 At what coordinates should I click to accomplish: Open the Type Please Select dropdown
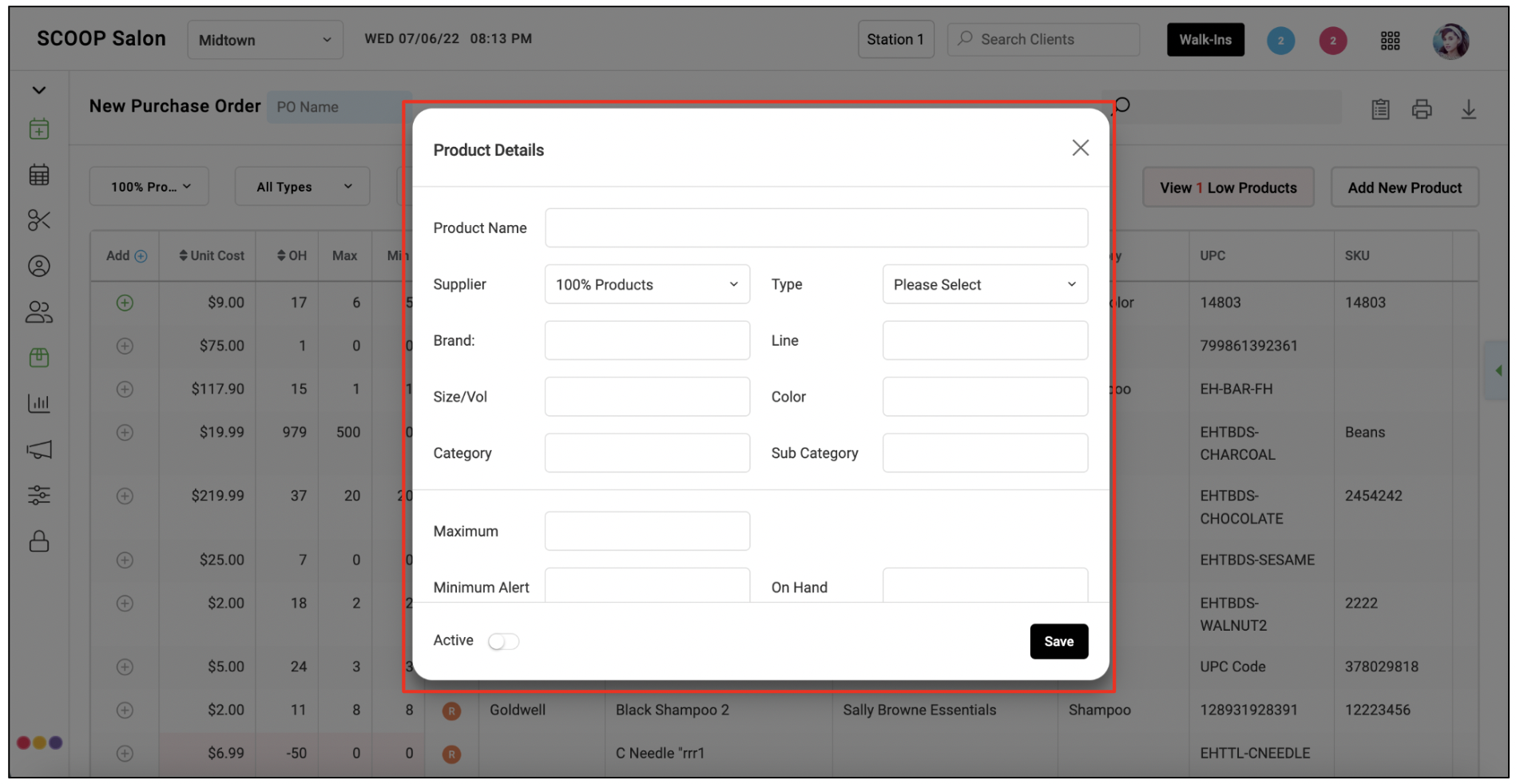pyautogui.click(x=985, y=284)
